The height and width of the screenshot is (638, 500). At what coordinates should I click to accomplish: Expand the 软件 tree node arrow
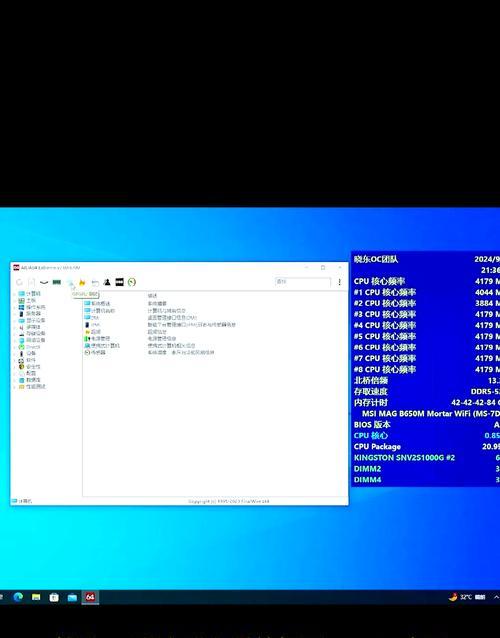pyautogui.click(x=15, y=360)
